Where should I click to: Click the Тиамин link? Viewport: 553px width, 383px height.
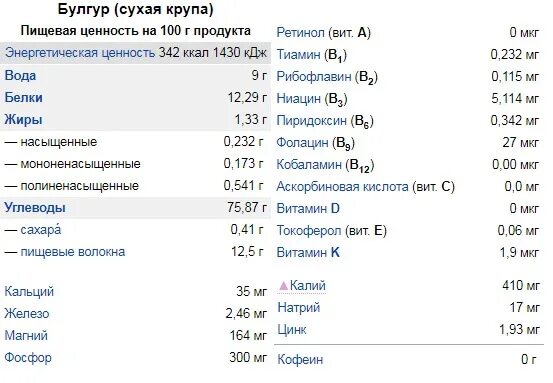point(298,55)
